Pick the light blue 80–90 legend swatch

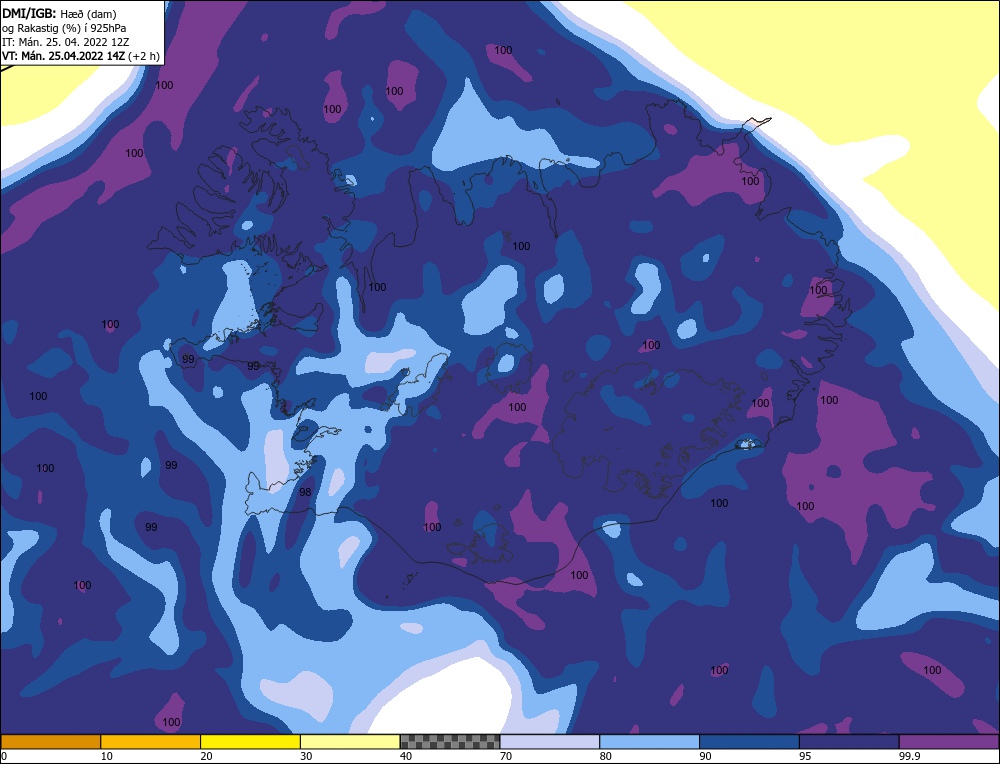click(649, 741)
